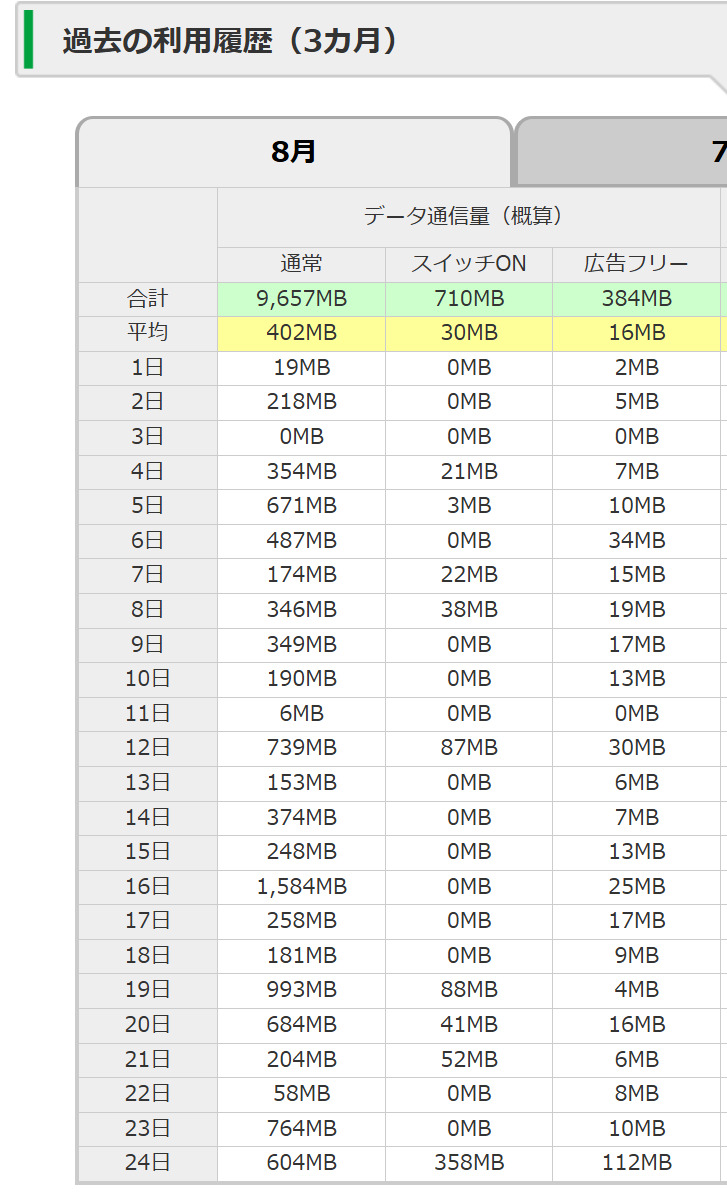727x1192 pixels.
Task: Select the スイッチON column header
Action: [469, 264]
